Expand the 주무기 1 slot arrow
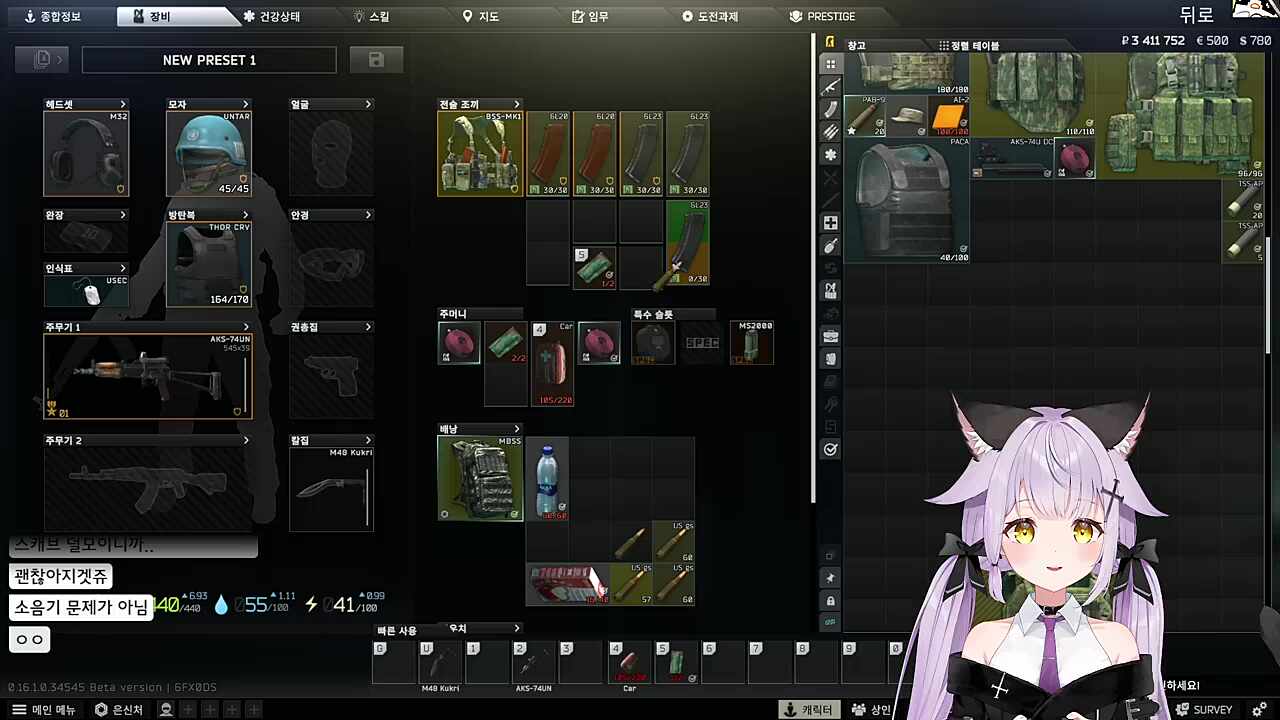 [x=245, y=327]
